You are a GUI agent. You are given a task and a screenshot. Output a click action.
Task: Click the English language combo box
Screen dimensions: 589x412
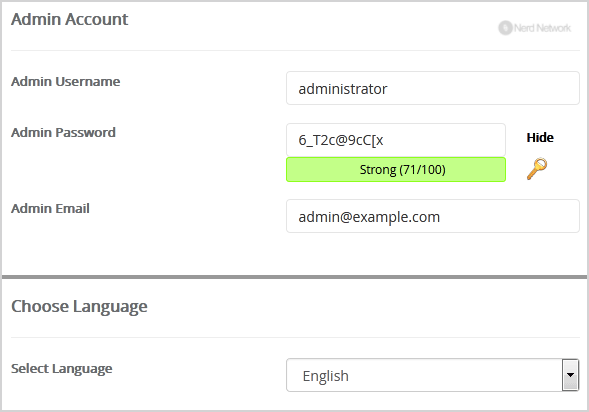[432, 375]
